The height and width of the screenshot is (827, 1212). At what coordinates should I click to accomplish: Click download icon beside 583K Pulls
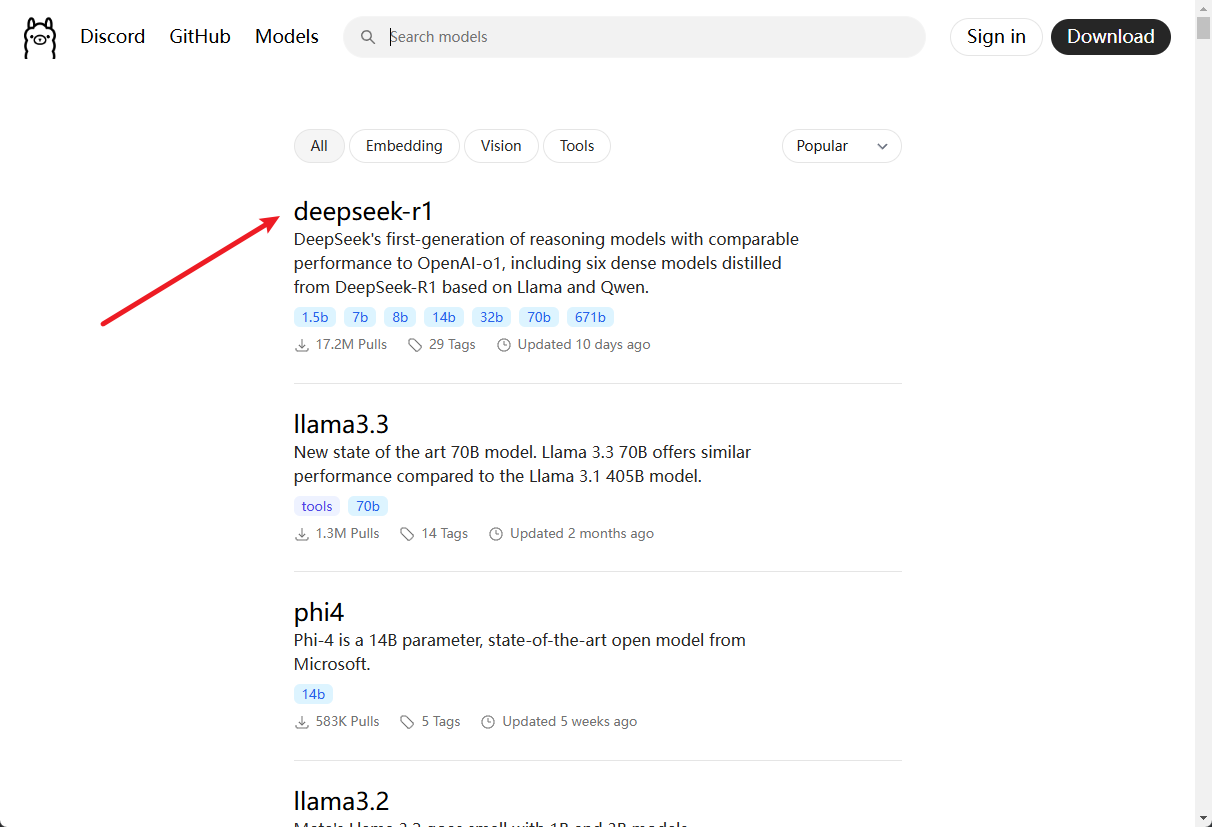[302, 722]
